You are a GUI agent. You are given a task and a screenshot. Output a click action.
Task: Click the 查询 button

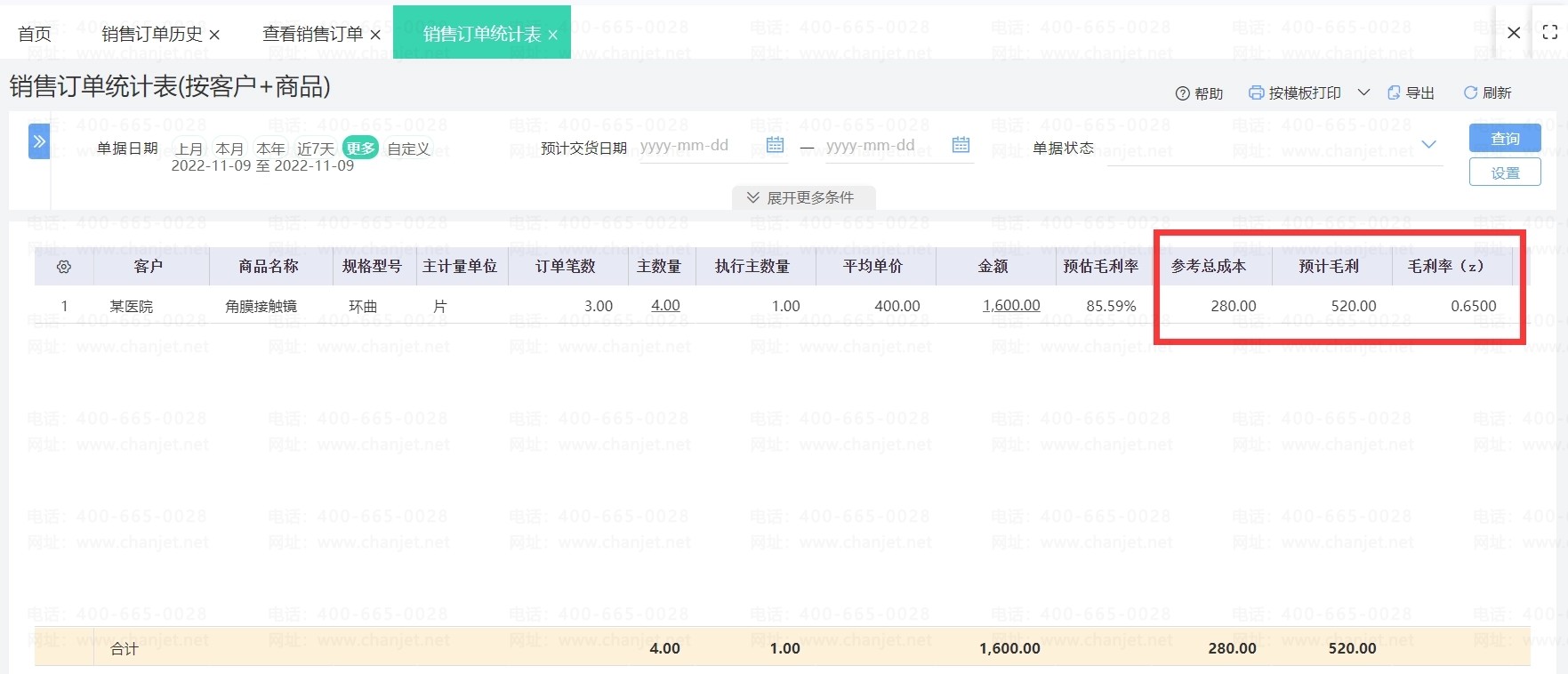tap(1505, 139)
